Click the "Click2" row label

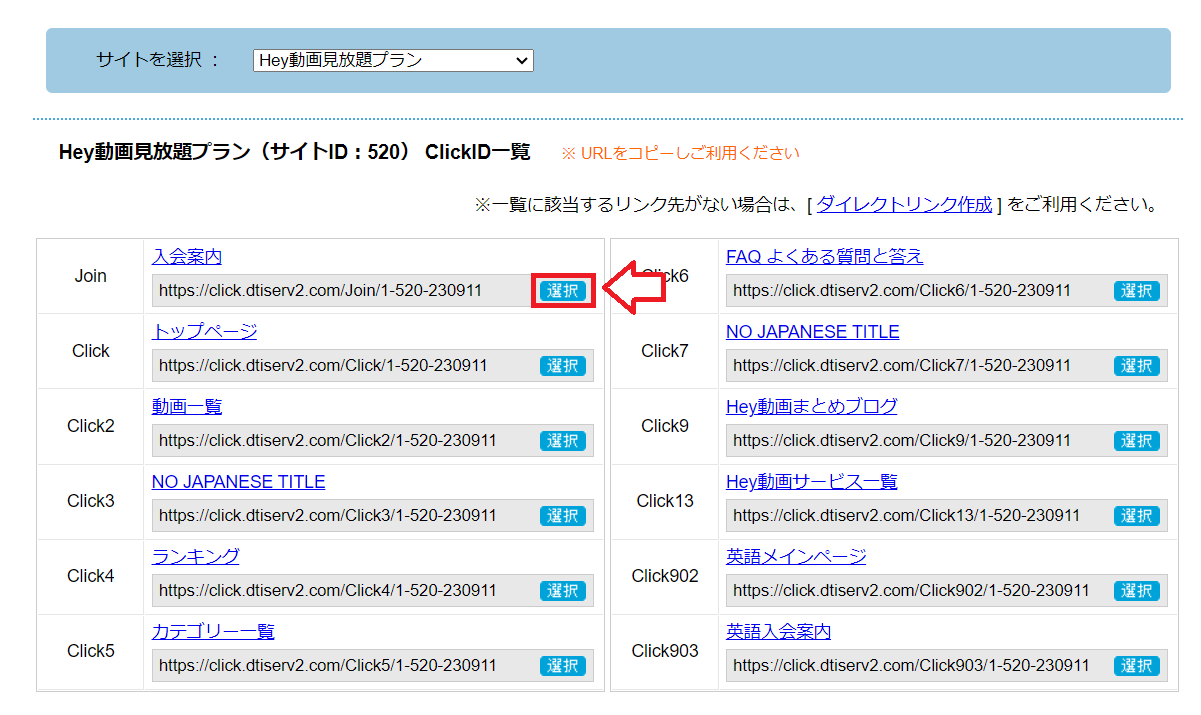click(x=91, y=426)
